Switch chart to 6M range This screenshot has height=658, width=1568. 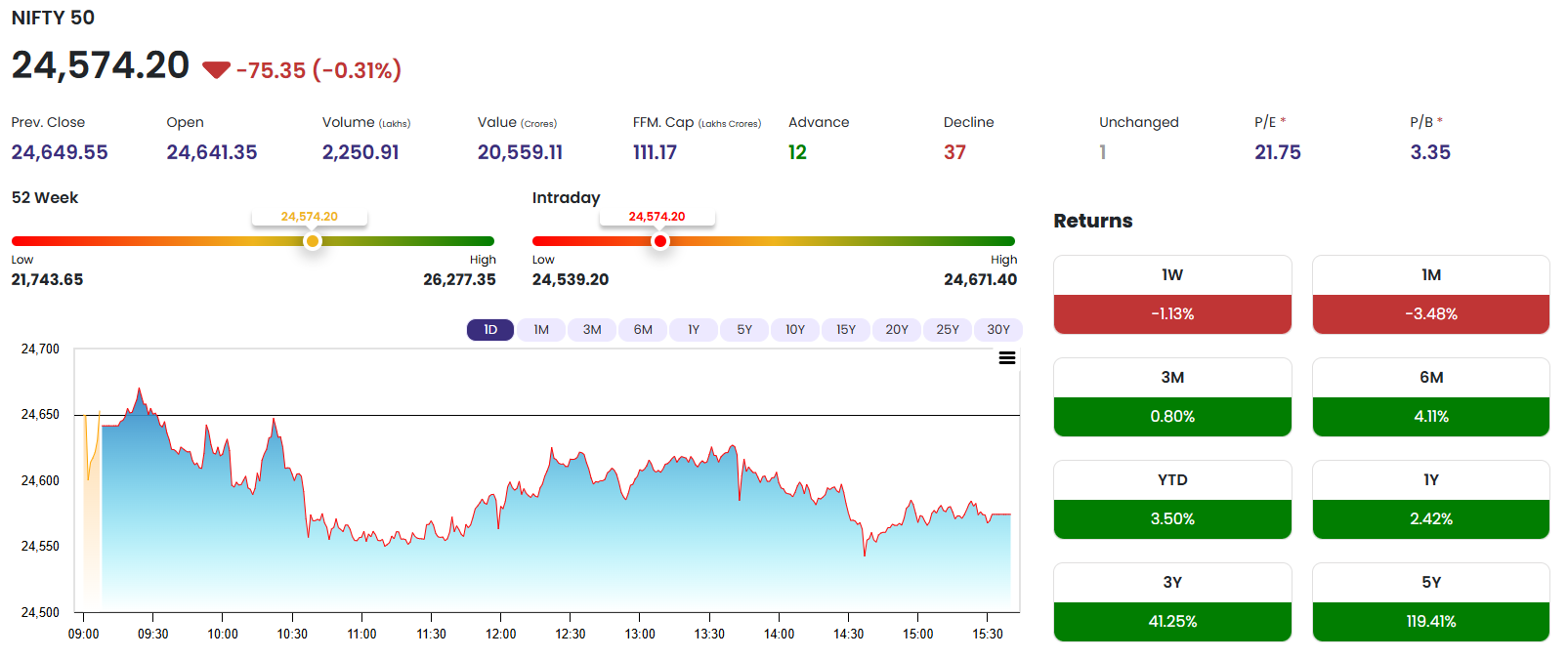pos(643,330)
